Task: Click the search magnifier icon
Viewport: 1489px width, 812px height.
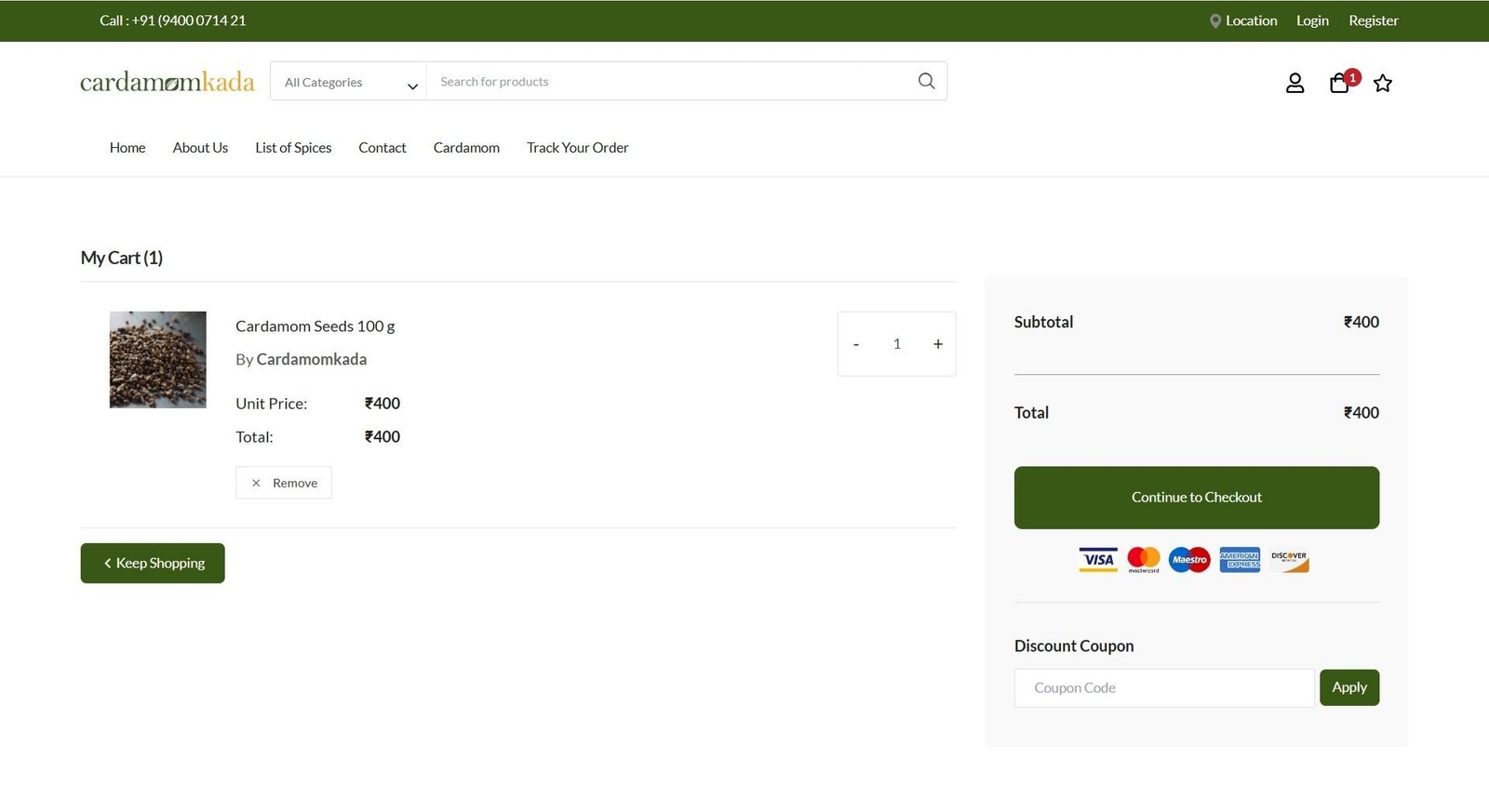Action: (x=926, y=81)
